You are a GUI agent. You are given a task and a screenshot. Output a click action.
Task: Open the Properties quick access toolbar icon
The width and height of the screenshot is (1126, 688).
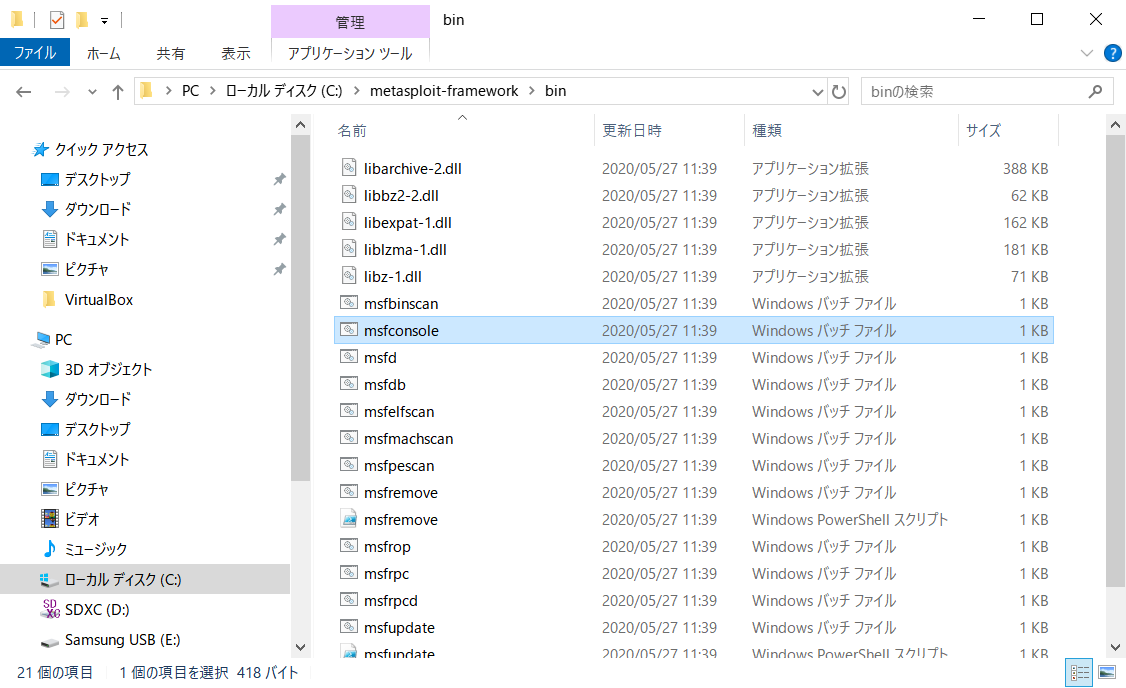[57, 20]
